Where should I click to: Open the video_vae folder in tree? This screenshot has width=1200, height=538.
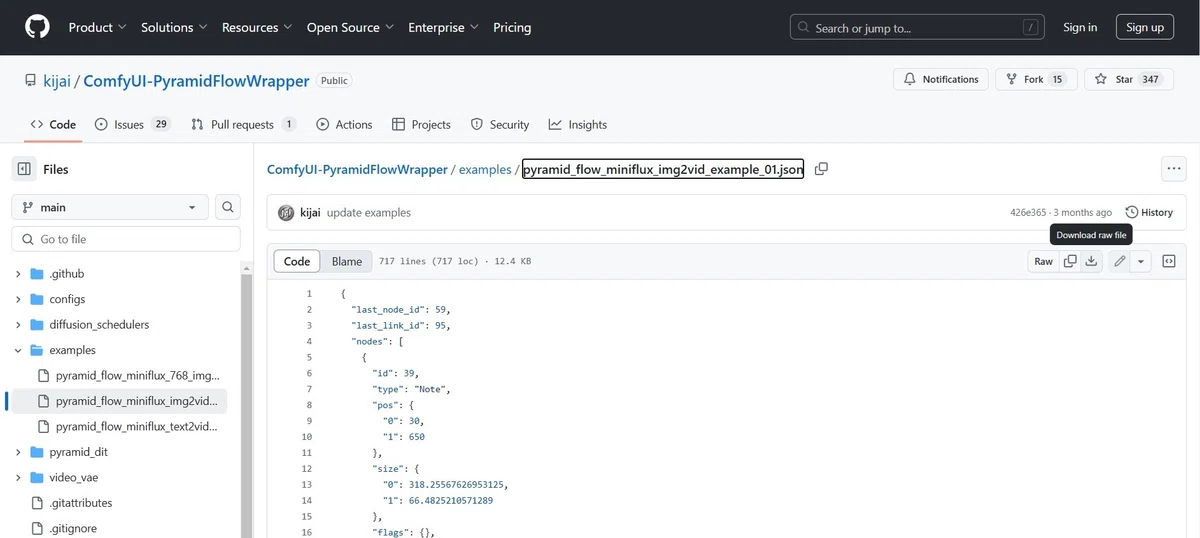pos(73,478)
